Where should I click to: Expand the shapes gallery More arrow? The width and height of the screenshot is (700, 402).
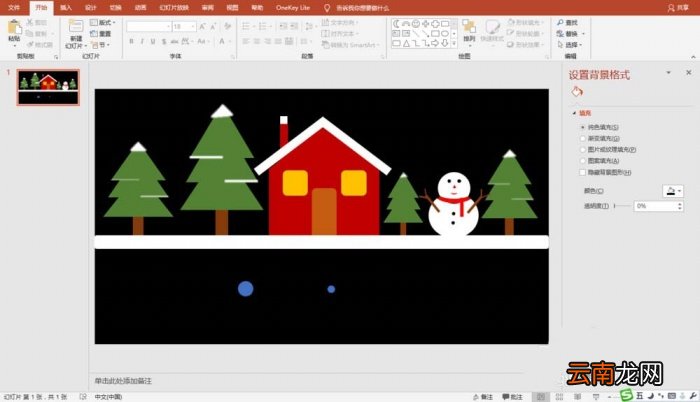pos(454,43)
